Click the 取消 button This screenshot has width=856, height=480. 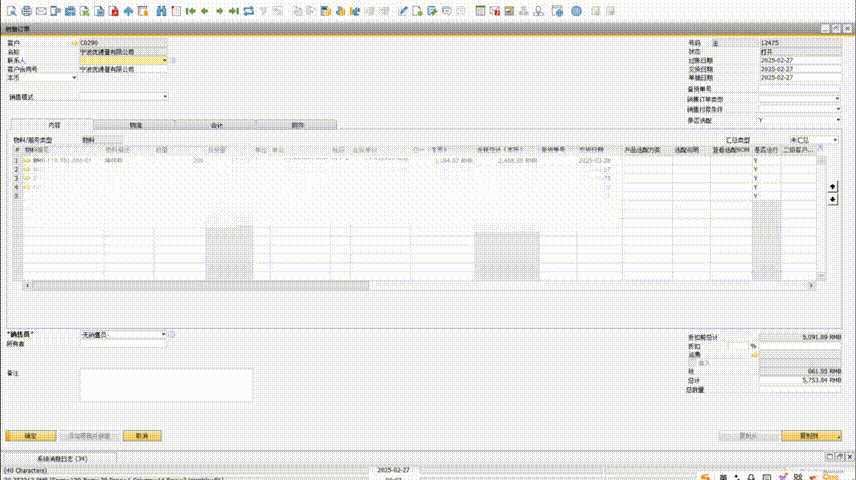pos(141,436)
